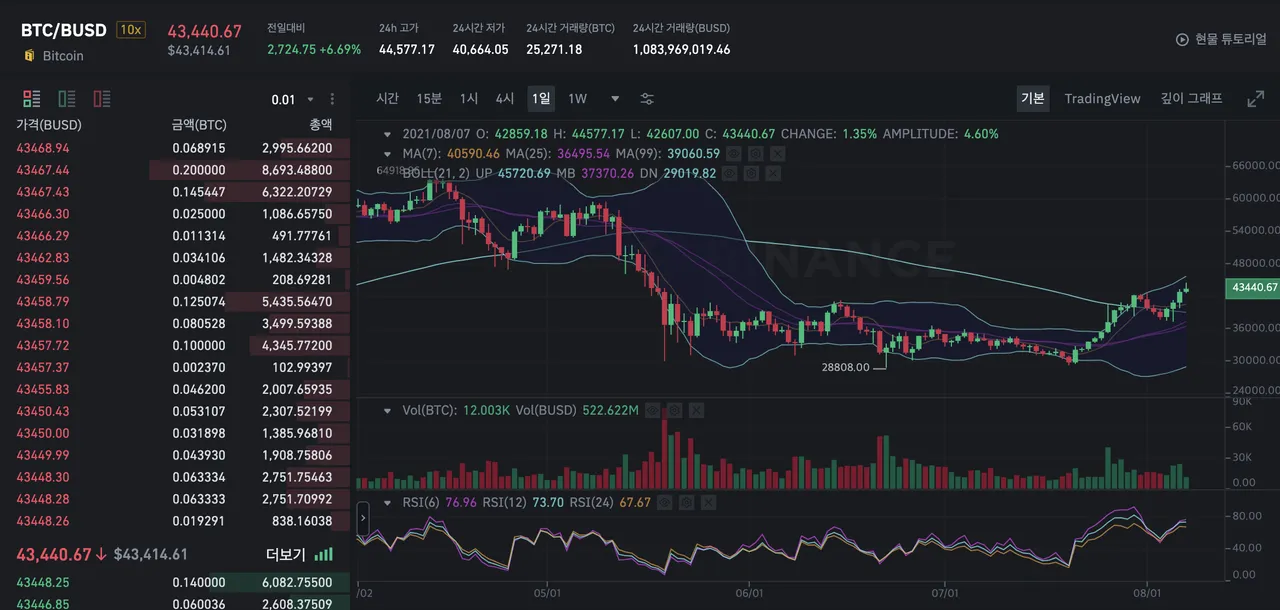Collapse the RSI panel arrow
Image resolution: width=1280 pixels, height=610 pixels.
[x=389, y=503]
